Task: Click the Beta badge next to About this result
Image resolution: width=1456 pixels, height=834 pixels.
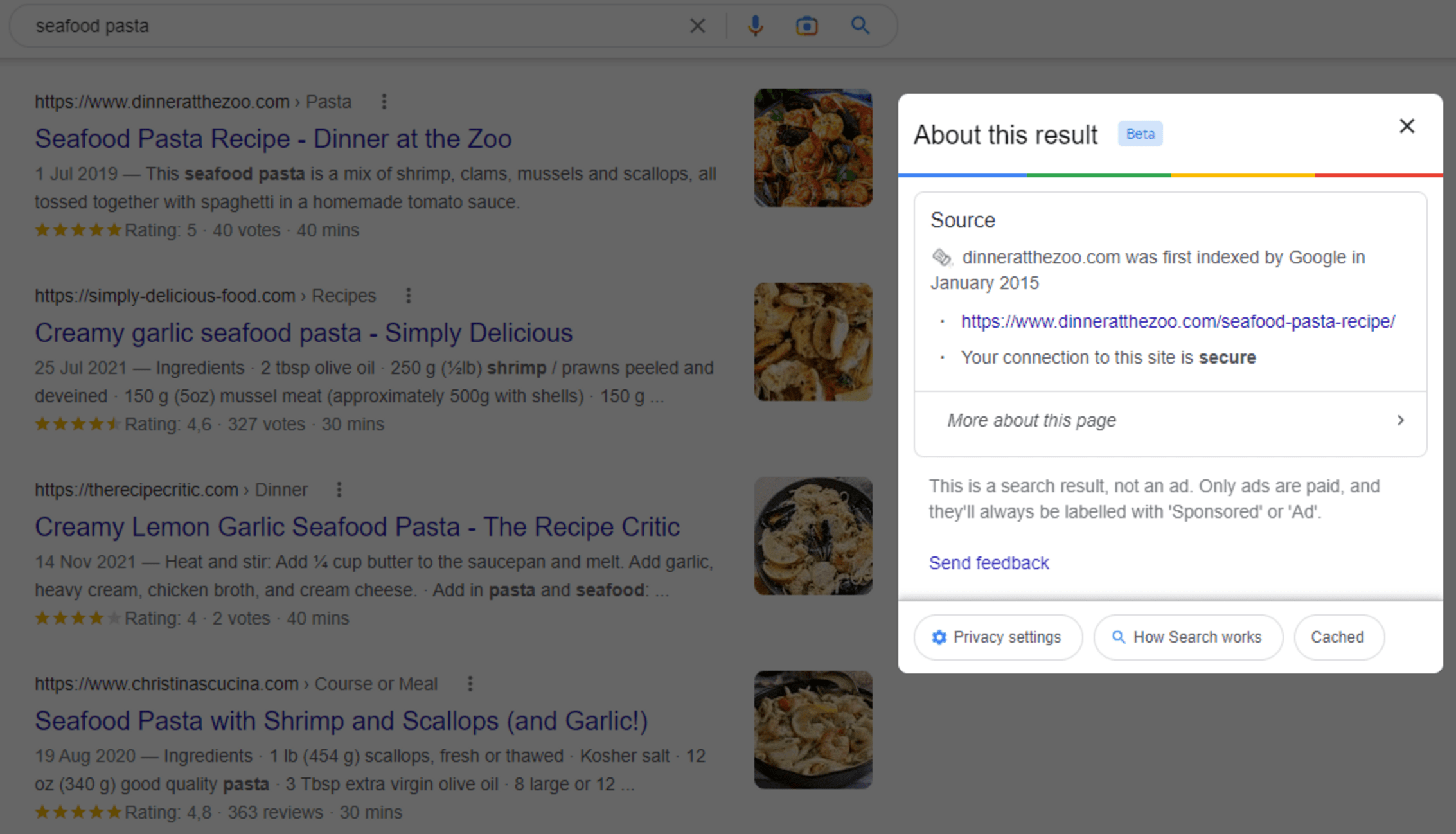Action: click(1140, 134)
